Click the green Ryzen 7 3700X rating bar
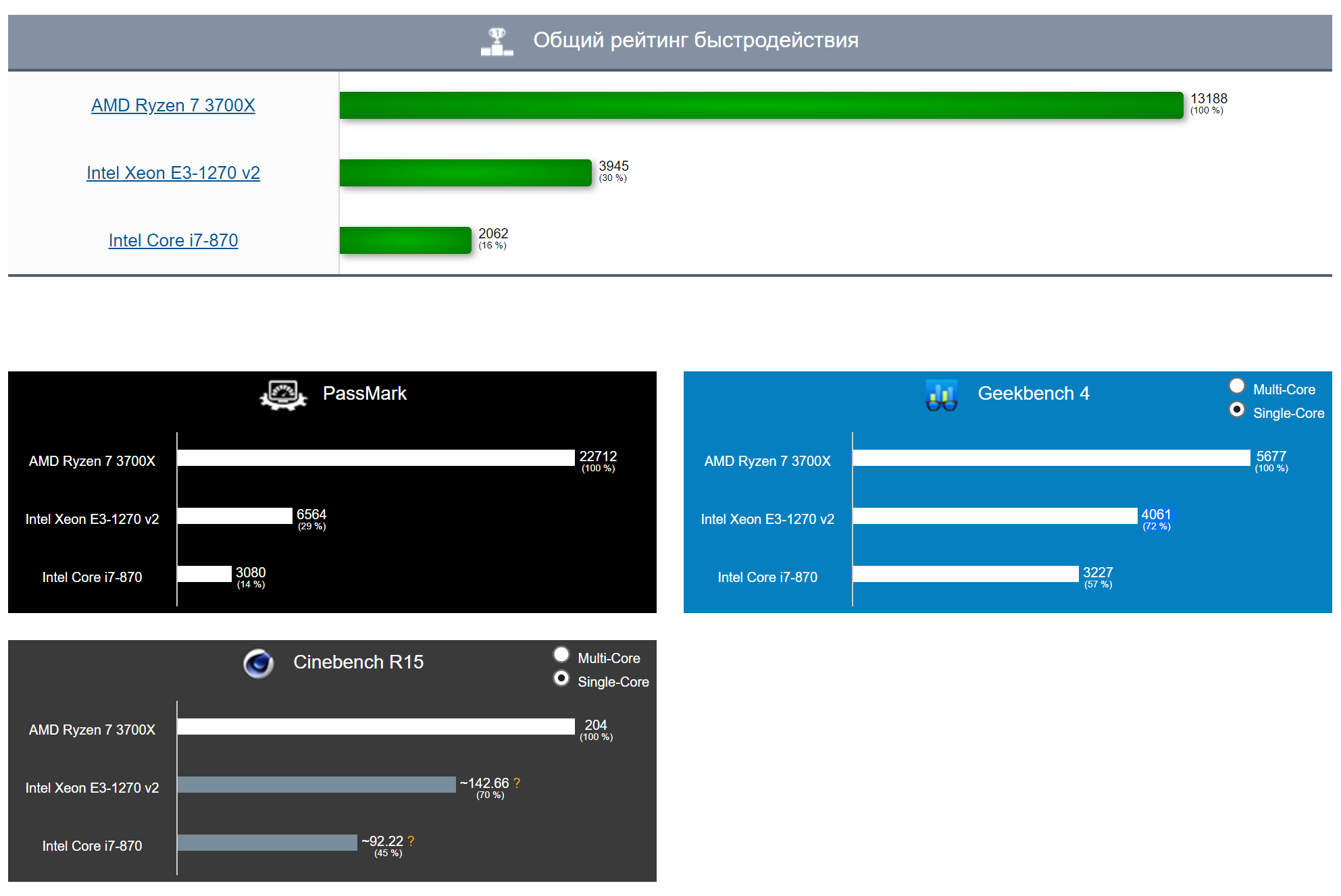The image size is (1341, 896). coord(761,105)
